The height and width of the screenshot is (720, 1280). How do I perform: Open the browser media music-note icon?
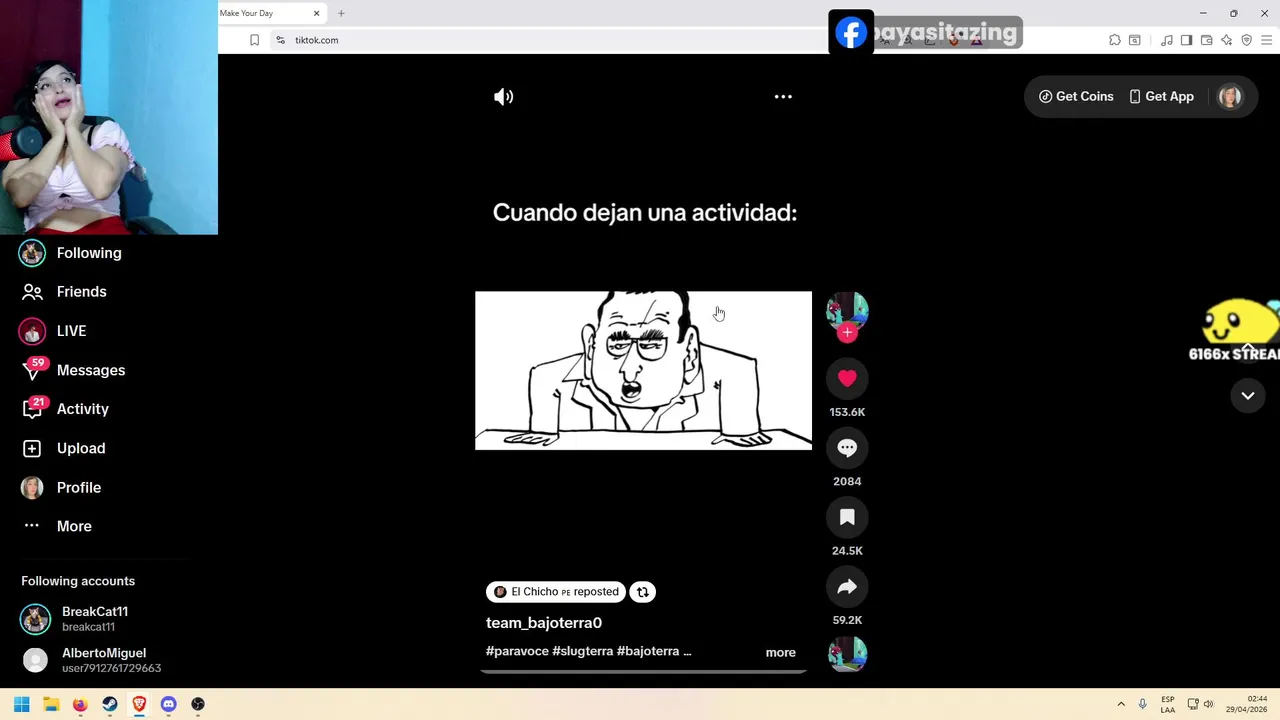click(1167, 40)
